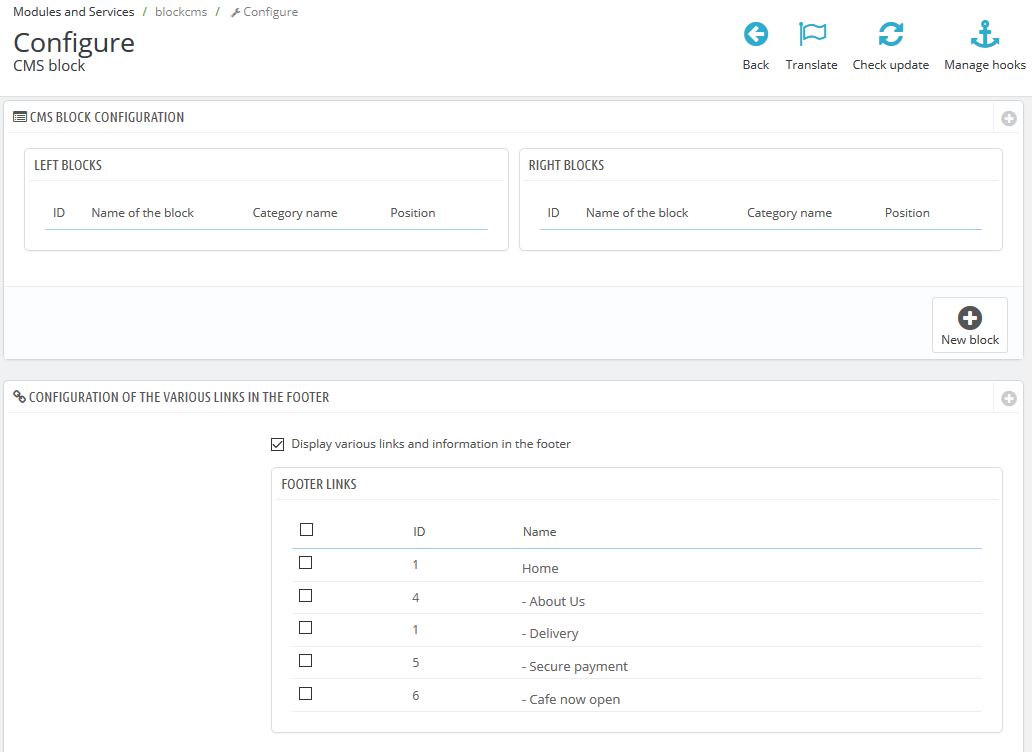Click the CMS Block Configuration list icon
This screenshot has height=752, width=1032.
[x=20, y=117]
